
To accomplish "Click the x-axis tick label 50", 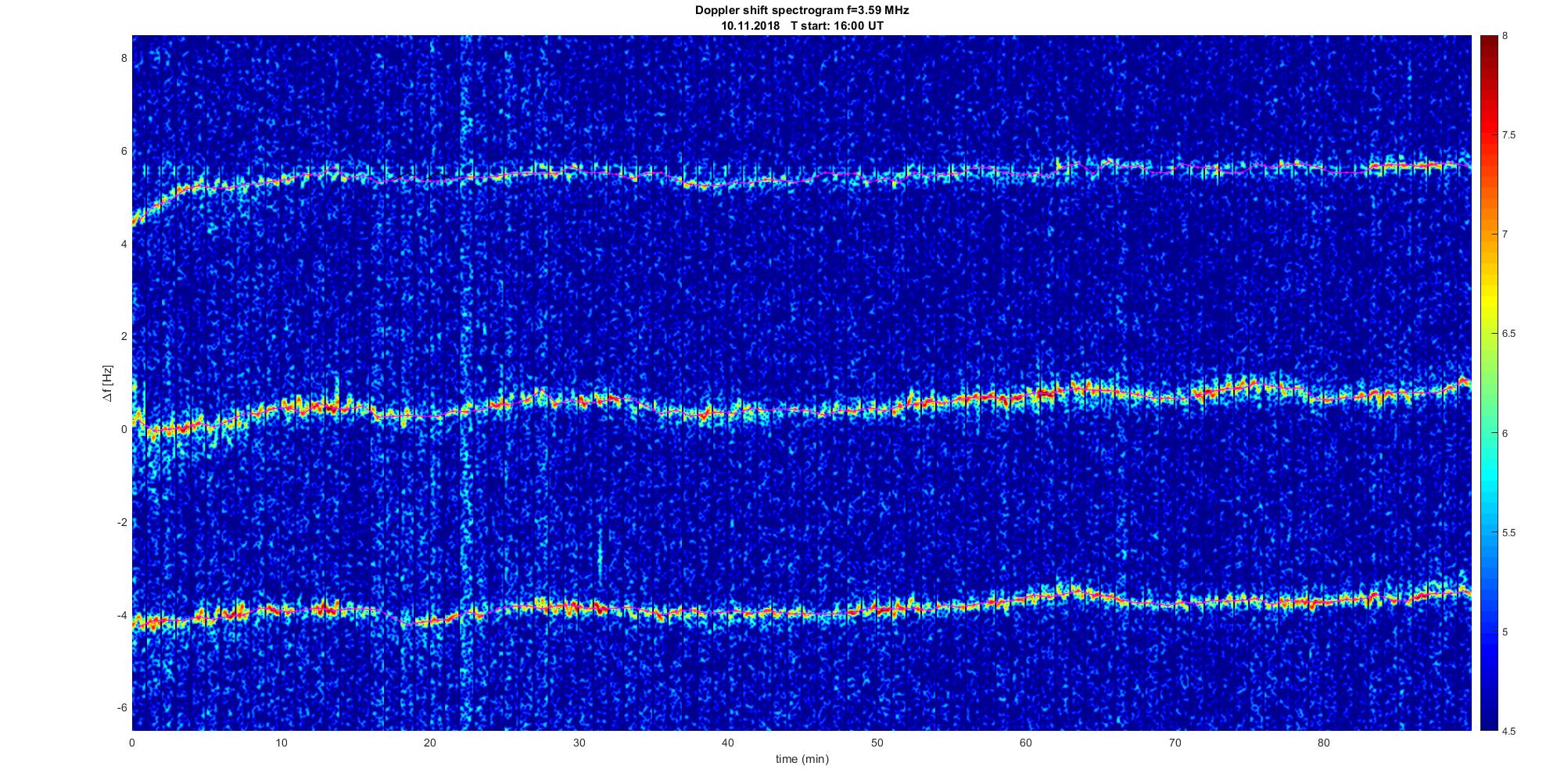I will (x=877, y=743).
